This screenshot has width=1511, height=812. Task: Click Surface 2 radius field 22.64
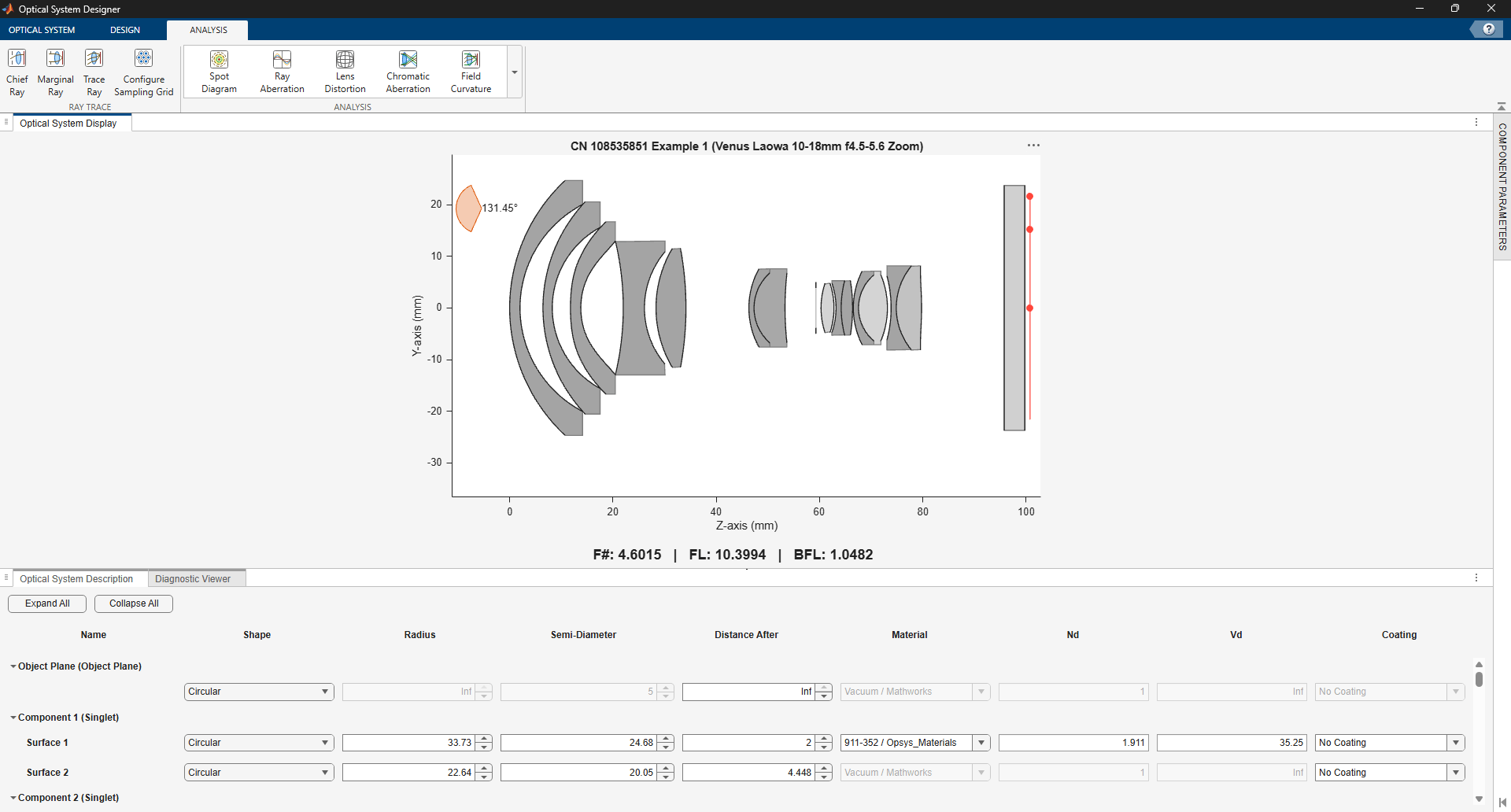coord(409,773)
